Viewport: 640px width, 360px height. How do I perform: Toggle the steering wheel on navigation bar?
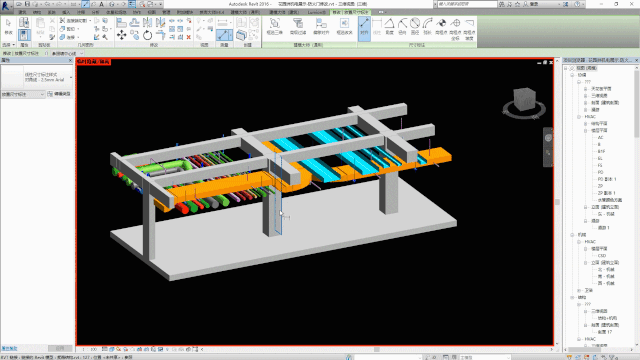[548, 138]
